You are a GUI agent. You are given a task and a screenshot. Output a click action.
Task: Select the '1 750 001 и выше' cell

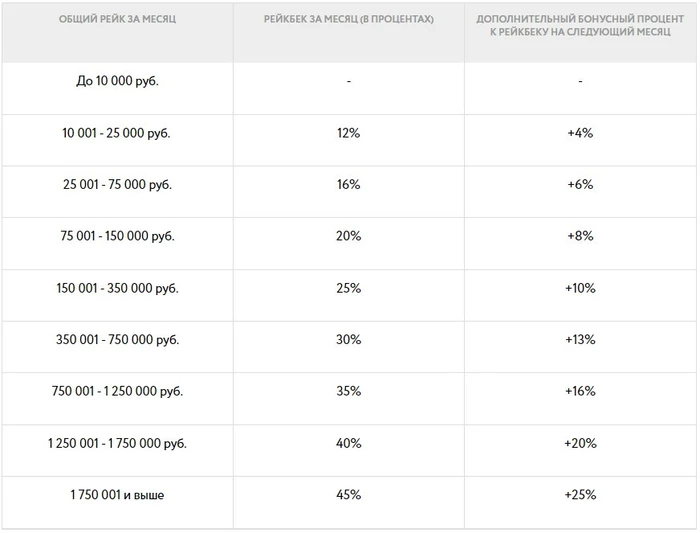point(117,495)
